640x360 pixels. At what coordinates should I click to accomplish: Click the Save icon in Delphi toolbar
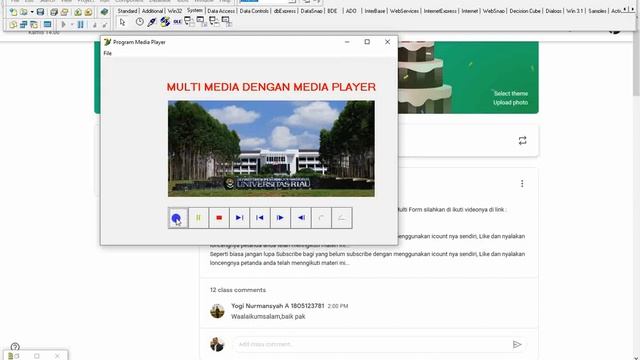pyautogui.click(x=40, y=12)
